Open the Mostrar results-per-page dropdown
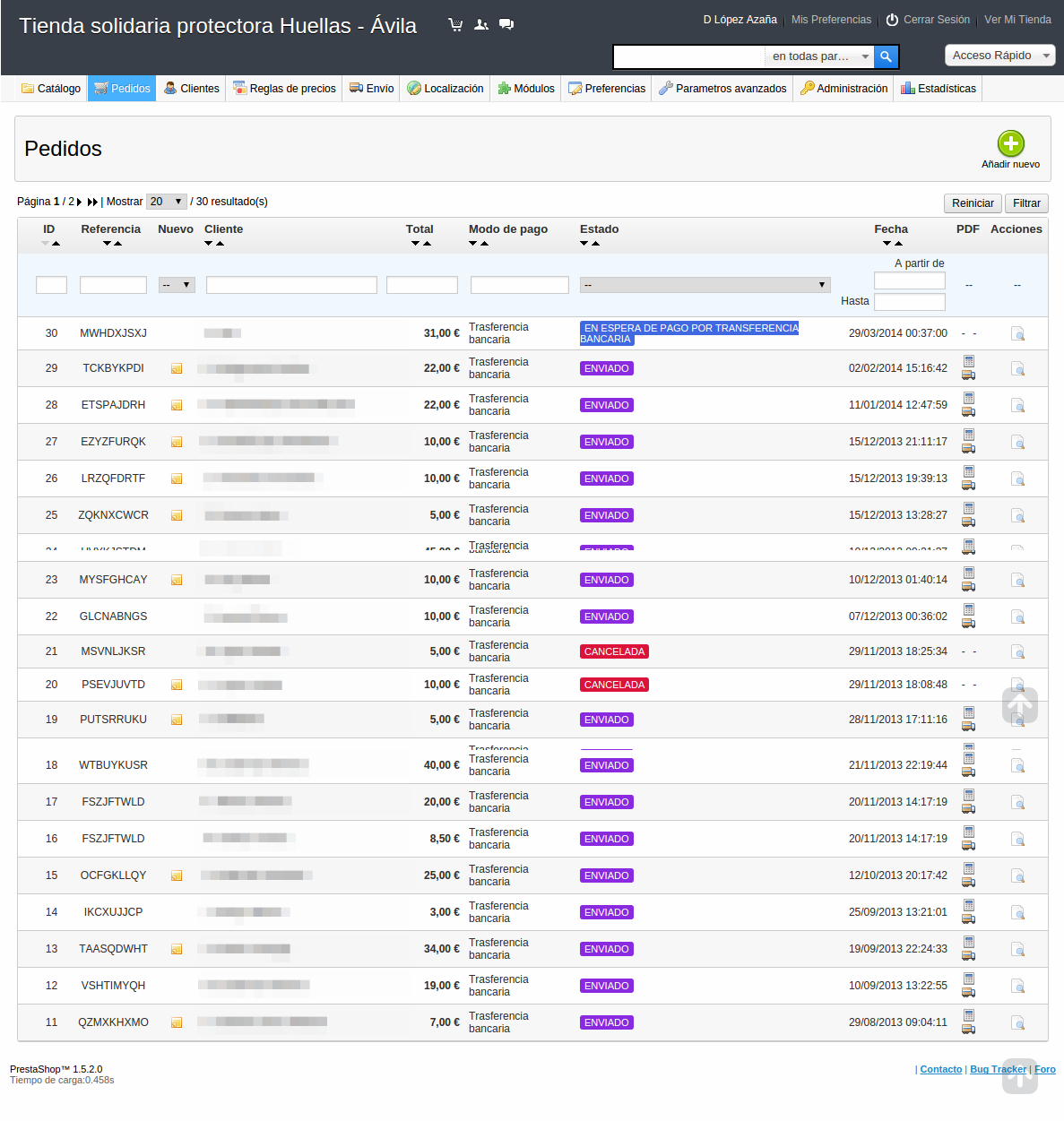This screenshot has height=1121, width=1064. click(167, 202)
